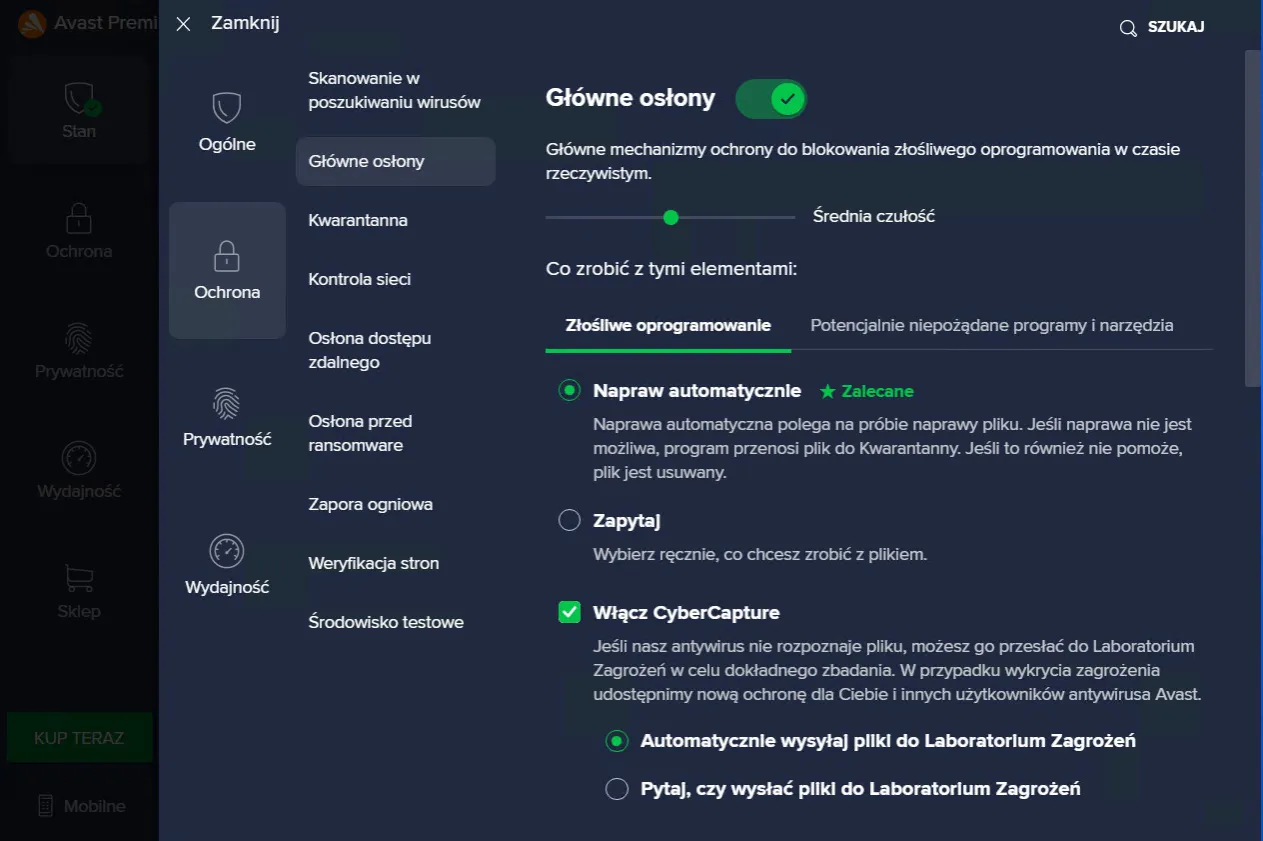
Task: Open the Kwarantanna settings page
Action: [357, 220]
